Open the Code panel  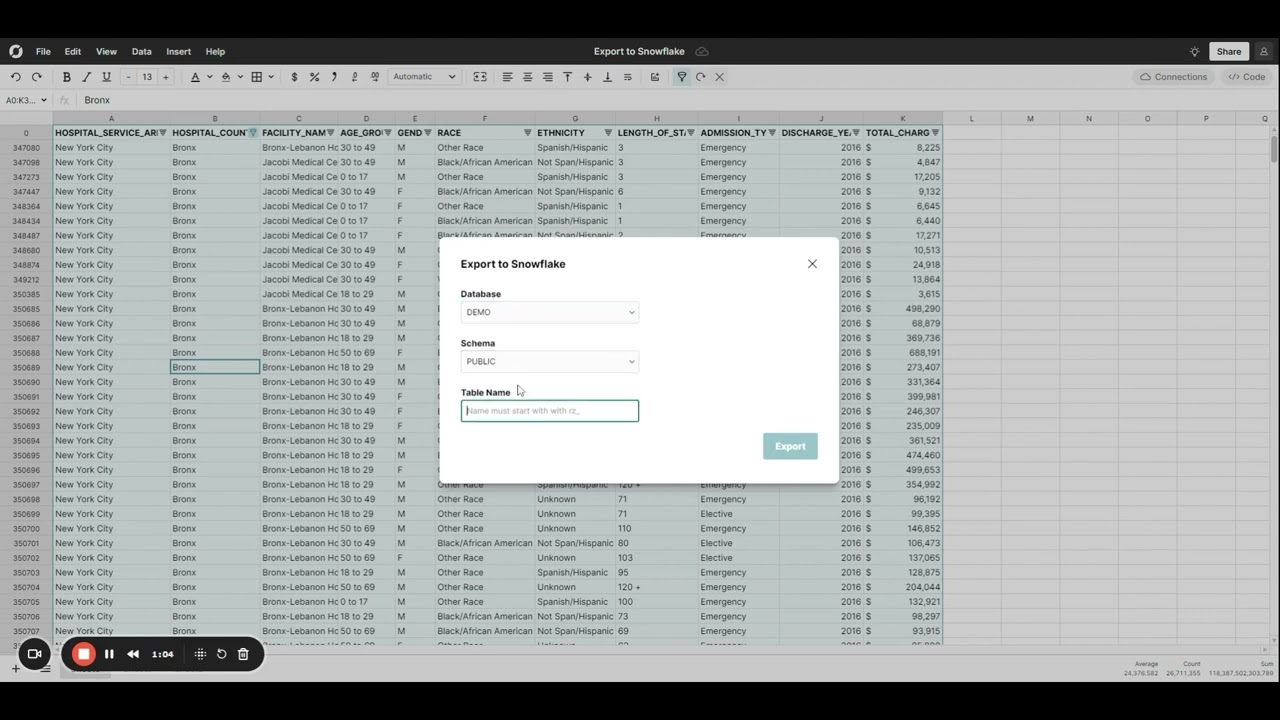click(1247, 77)
